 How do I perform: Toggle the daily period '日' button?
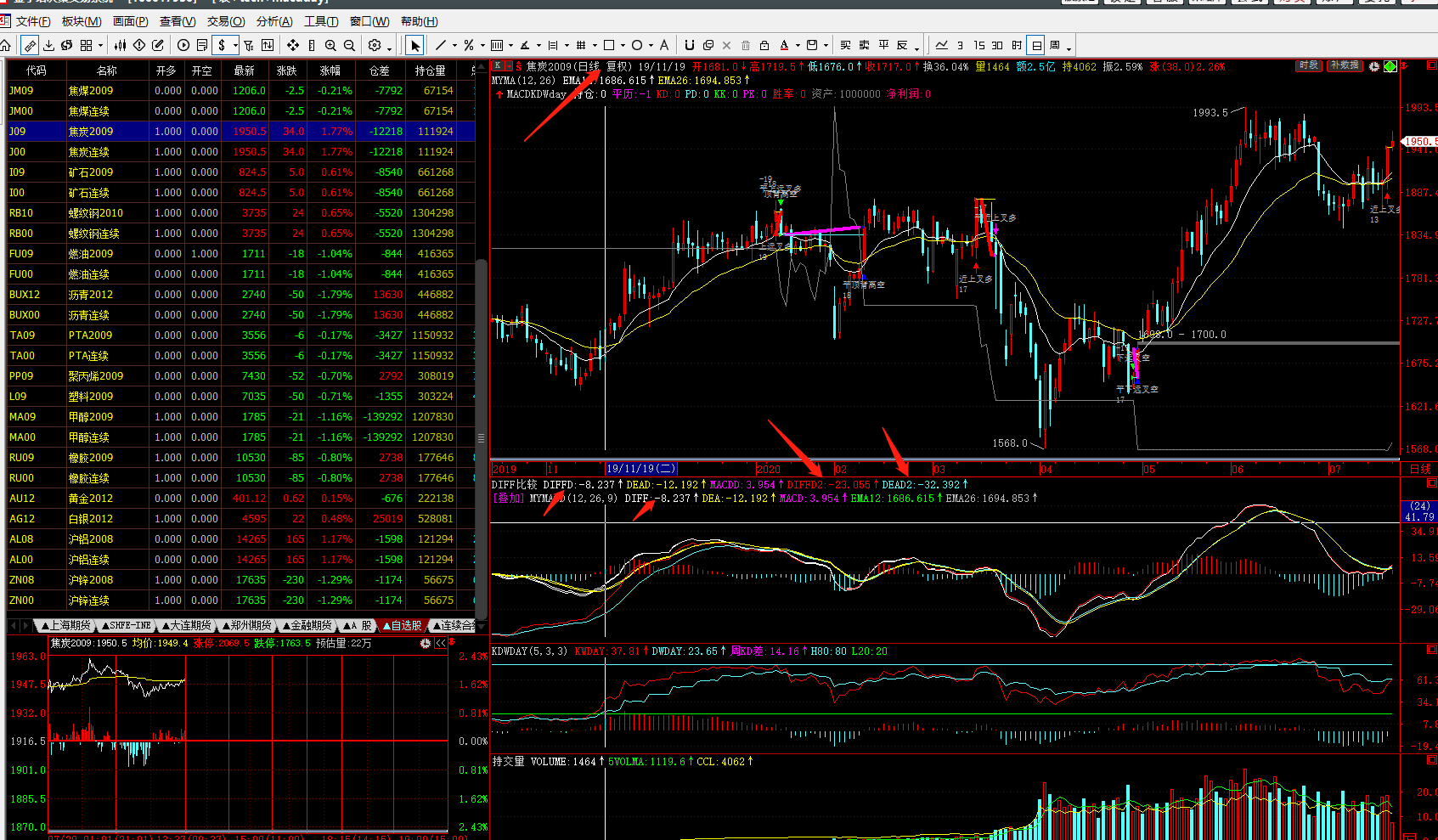1036,45
